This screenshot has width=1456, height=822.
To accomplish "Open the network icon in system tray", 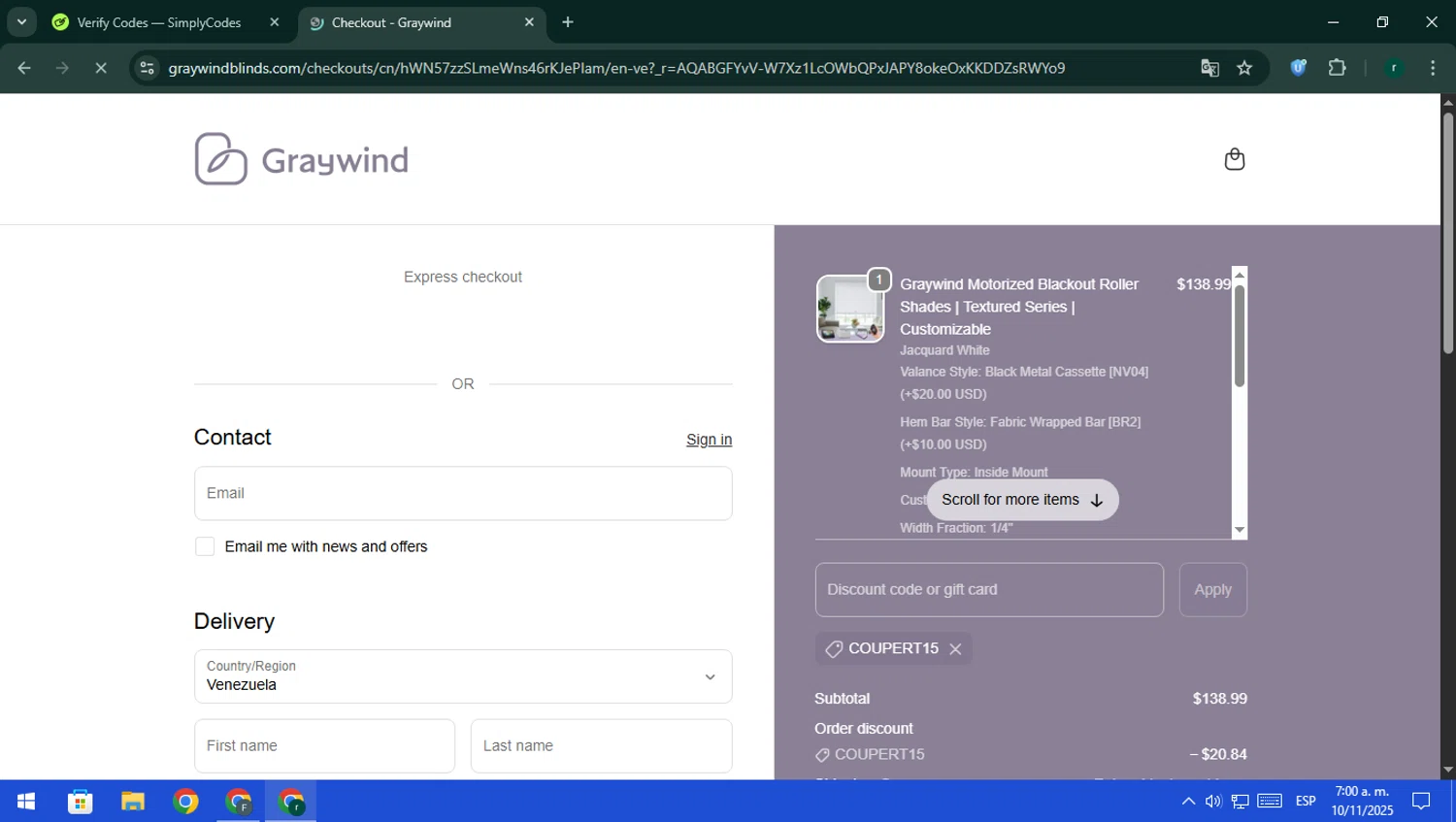I will point(1241,802).
